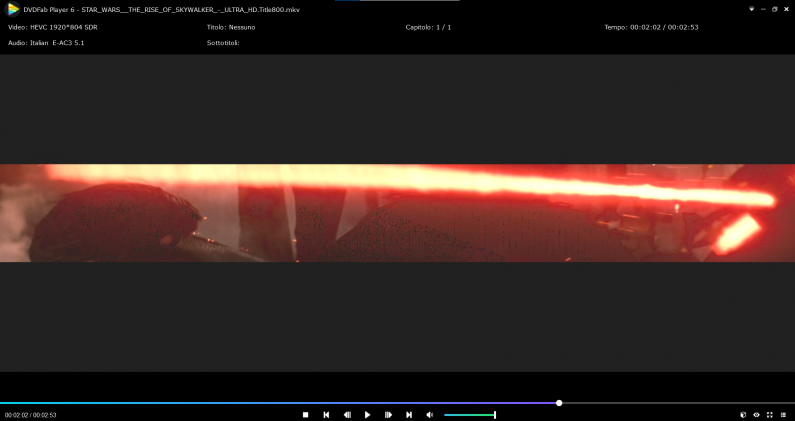Click the DVDFab Player 6 logo
Screen dimensions: 795x421
[x=13, y=9]
